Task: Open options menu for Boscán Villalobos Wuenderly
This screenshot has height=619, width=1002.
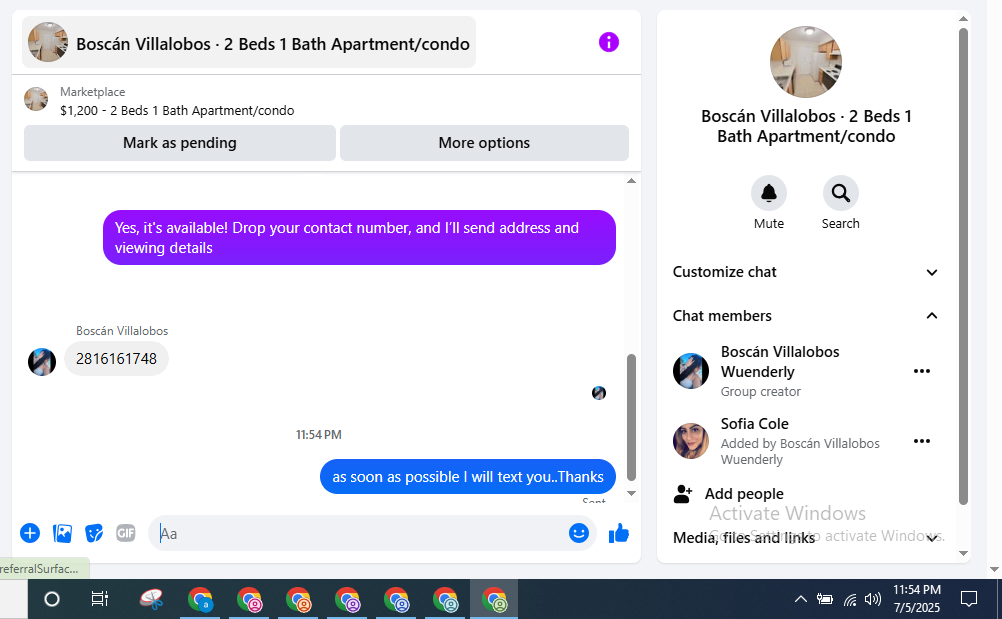Action: tap(921, 371)
